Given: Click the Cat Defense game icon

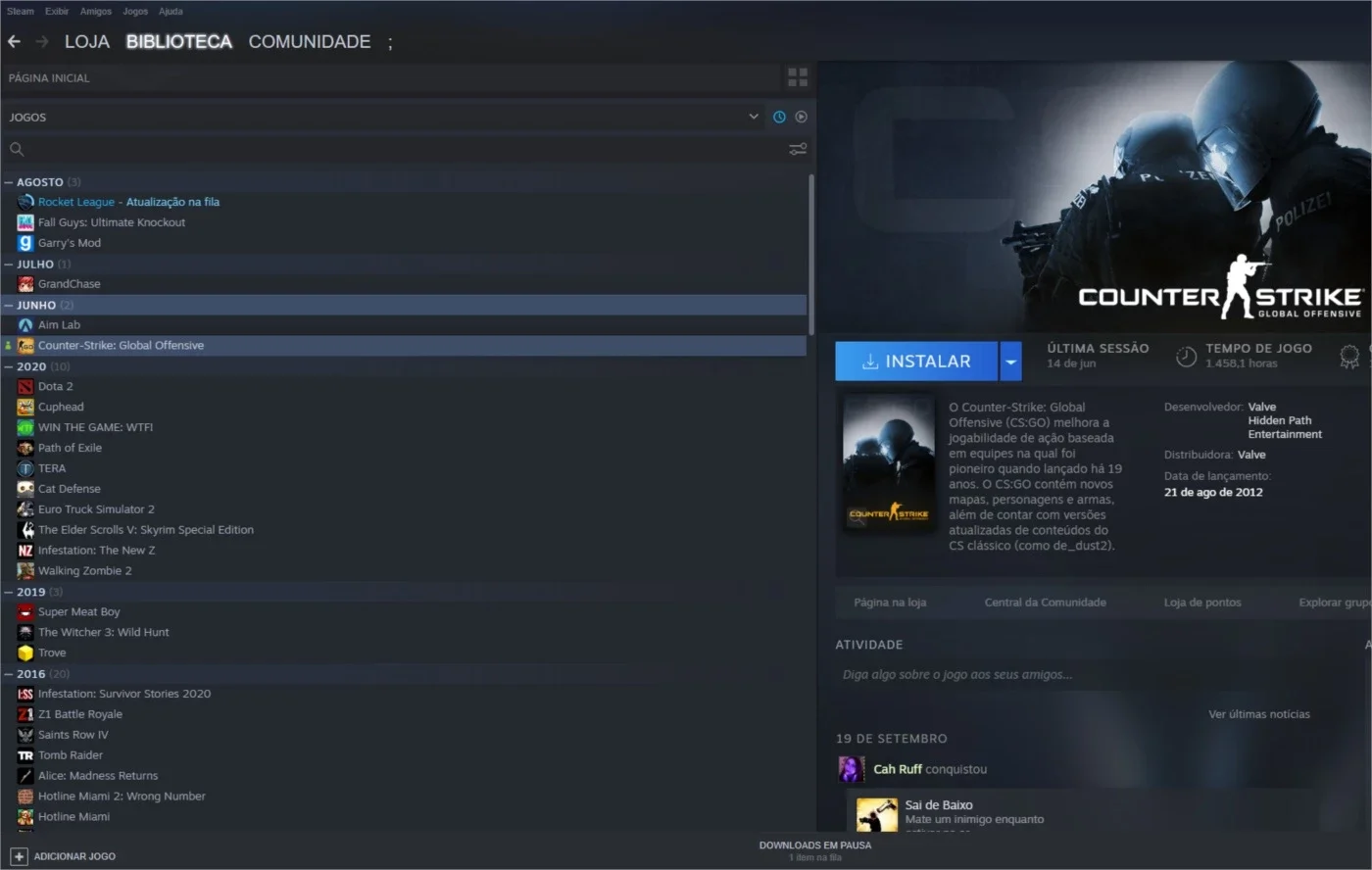Looking at the screenshot, I should [x=25, y=489].
